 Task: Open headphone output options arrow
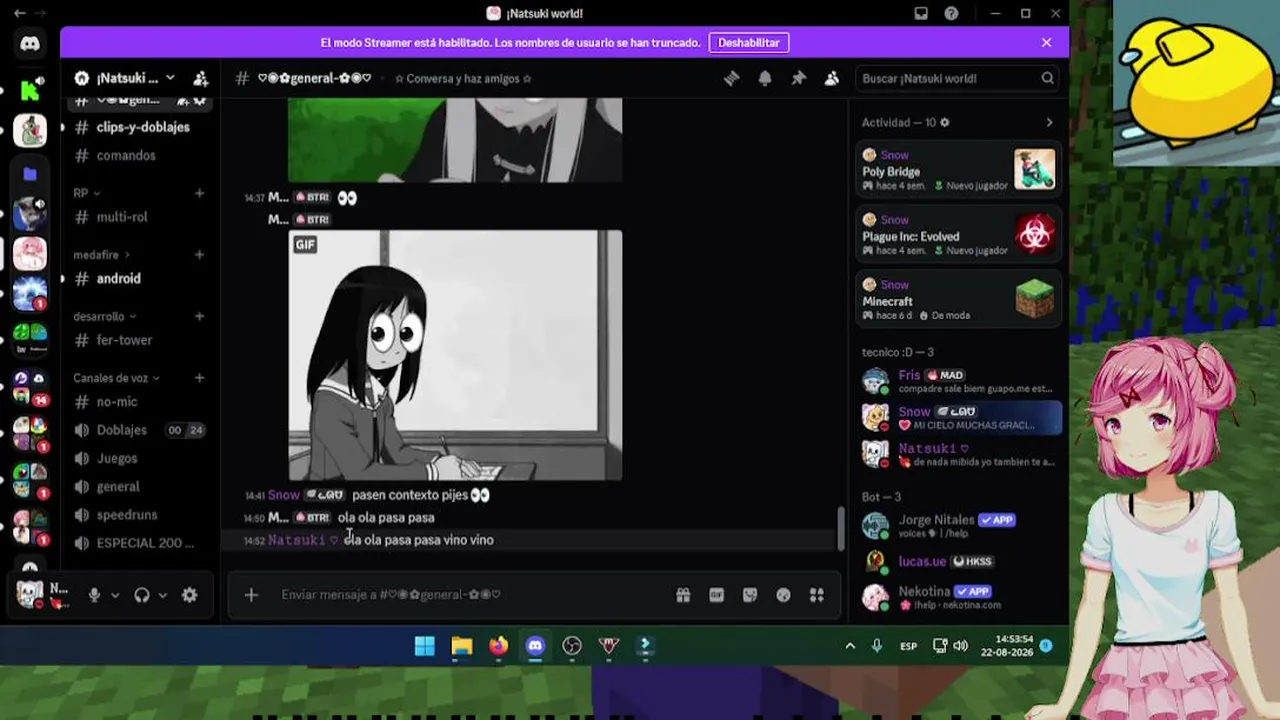tap(163, 595)
